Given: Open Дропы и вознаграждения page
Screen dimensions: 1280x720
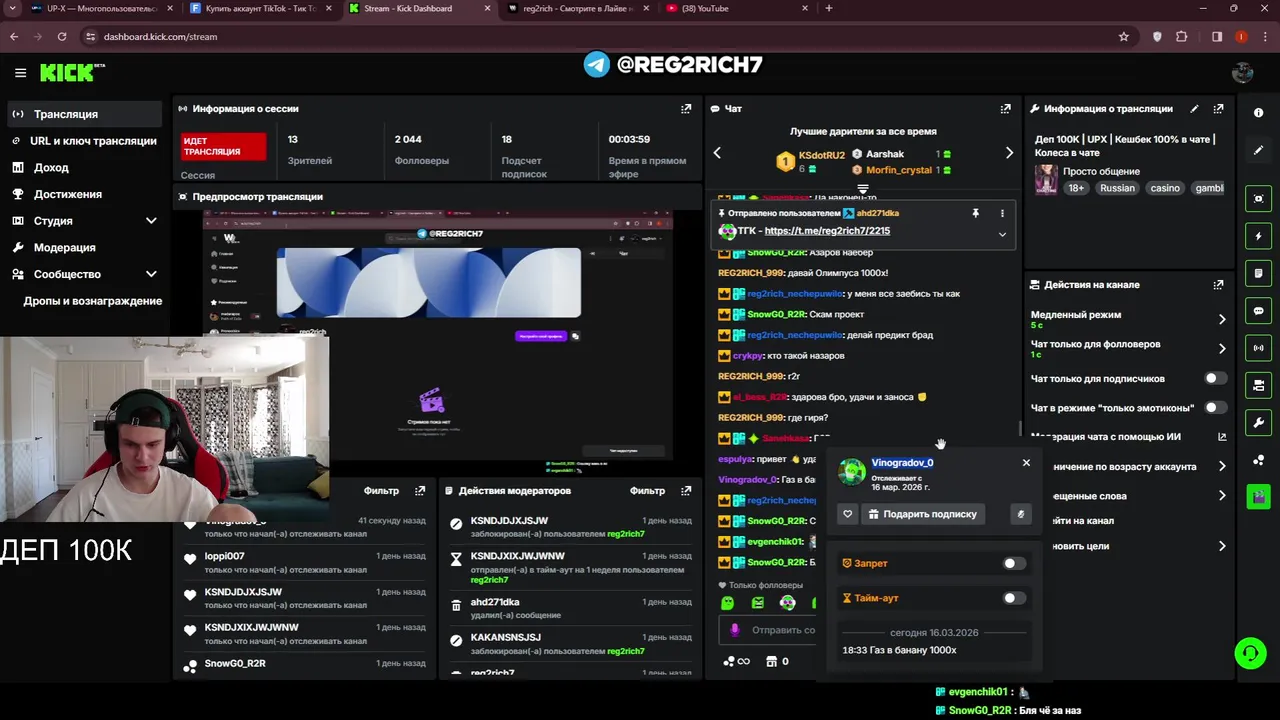Looking at the screenshot, I should pyautogui.click(x=92, y=301).
